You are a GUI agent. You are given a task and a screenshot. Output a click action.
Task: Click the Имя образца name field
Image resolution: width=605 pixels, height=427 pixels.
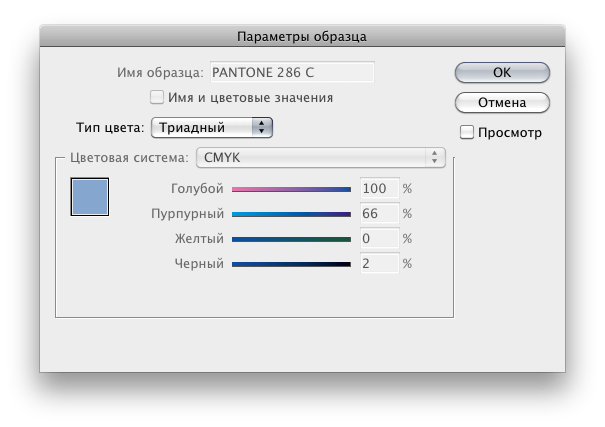click(x=292, y=72)
